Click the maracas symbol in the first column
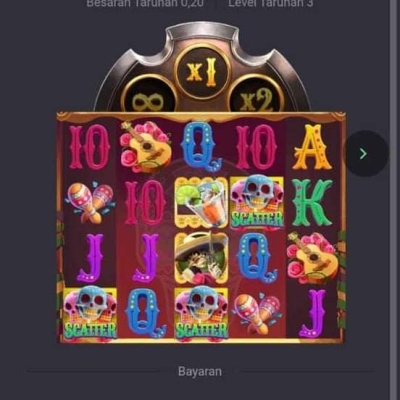This screenshot has width=400, height=400. 90,203
